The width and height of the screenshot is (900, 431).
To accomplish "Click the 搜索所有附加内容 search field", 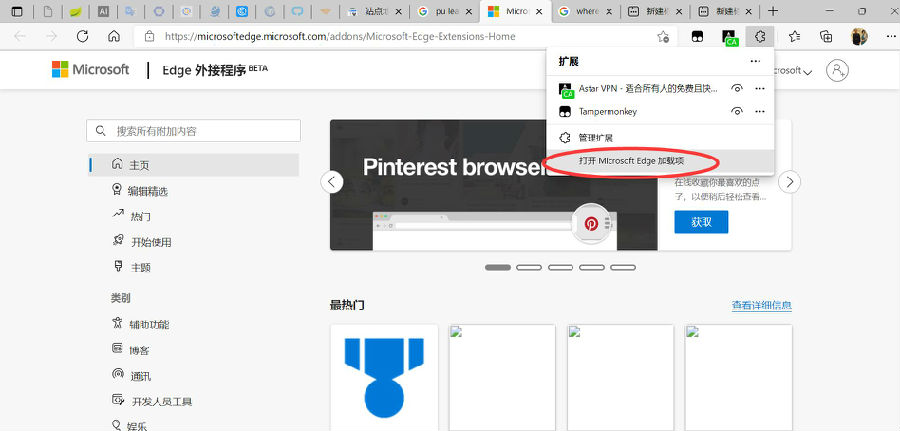I will tap(193, 131).
